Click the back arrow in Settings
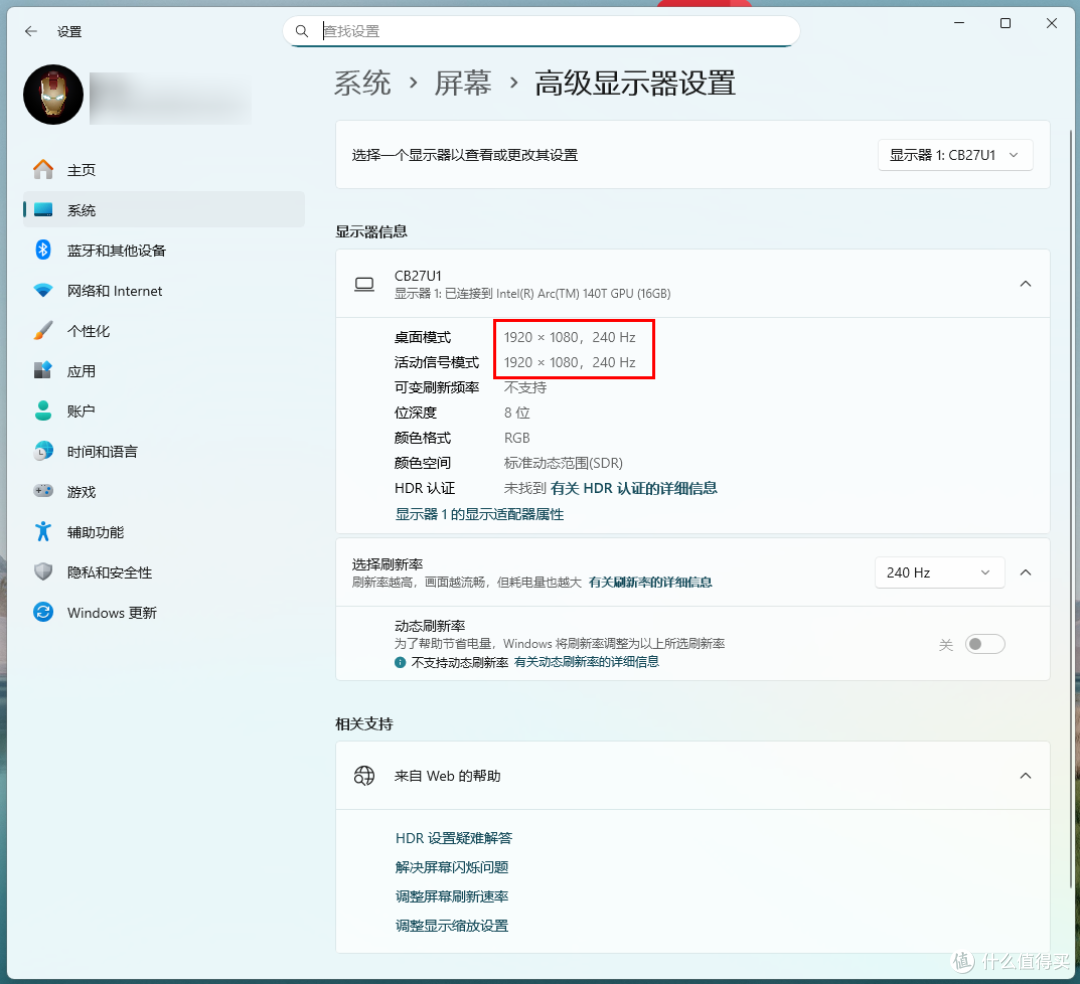This screenshot has width=1080, height=984. 30,31
